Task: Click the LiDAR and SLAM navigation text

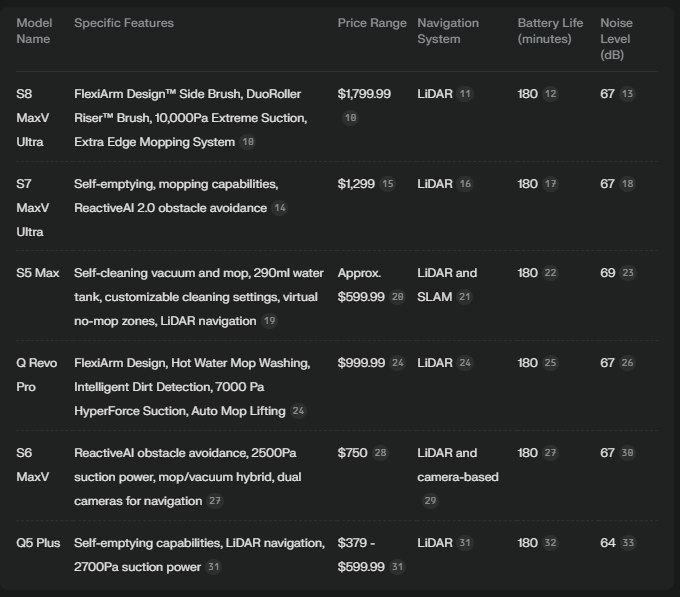Action: pos(447,285)
